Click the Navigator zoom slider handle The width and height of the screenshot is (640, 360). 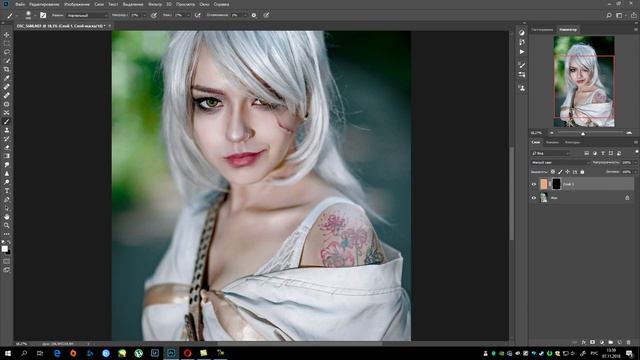click(583, 133)
